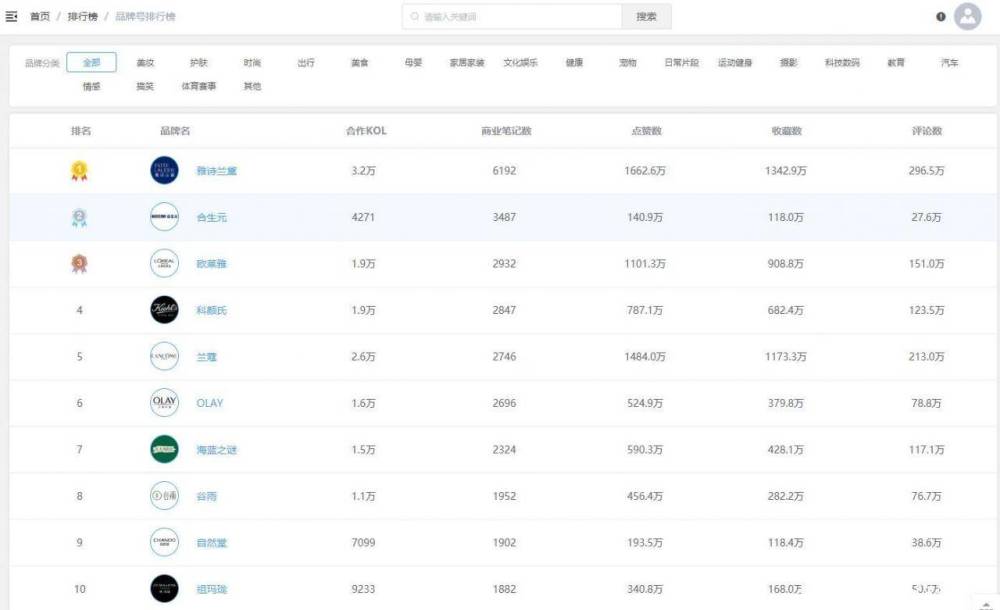Click the gold first-place medal icon
The image size is (1000, 610).
click(79, 171)
